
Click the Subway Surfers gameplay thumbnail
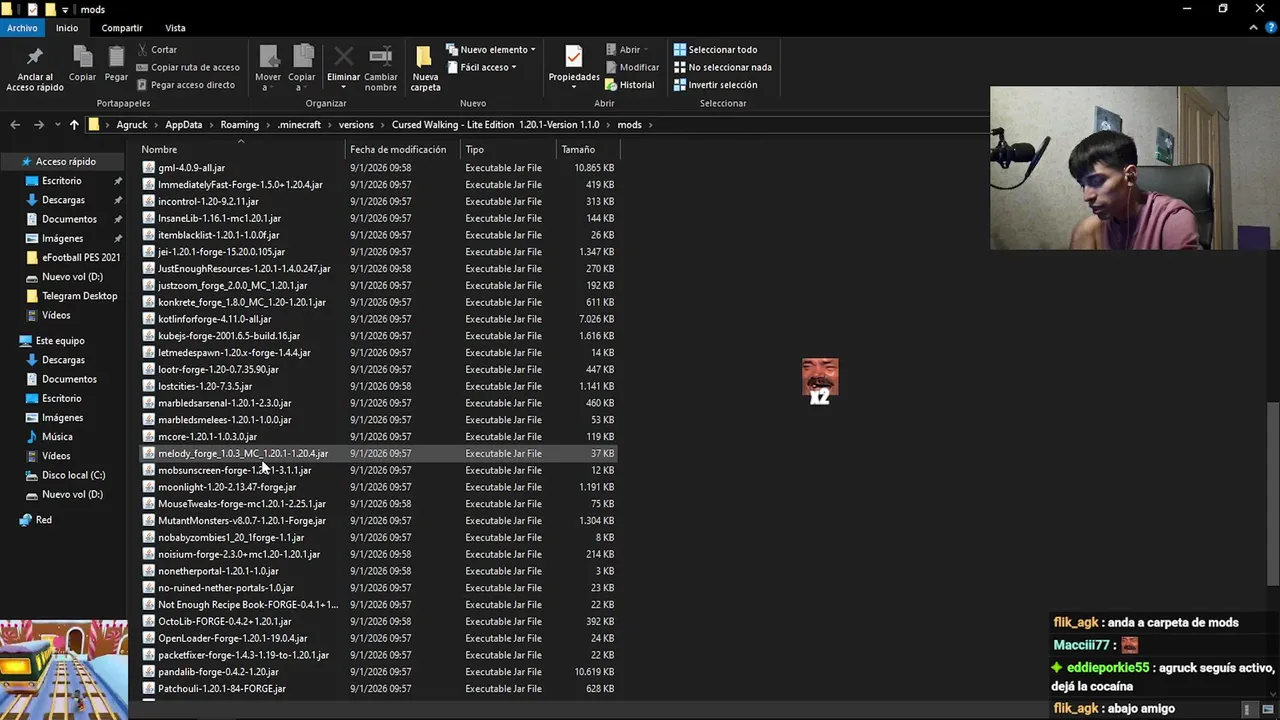[64, 670]
